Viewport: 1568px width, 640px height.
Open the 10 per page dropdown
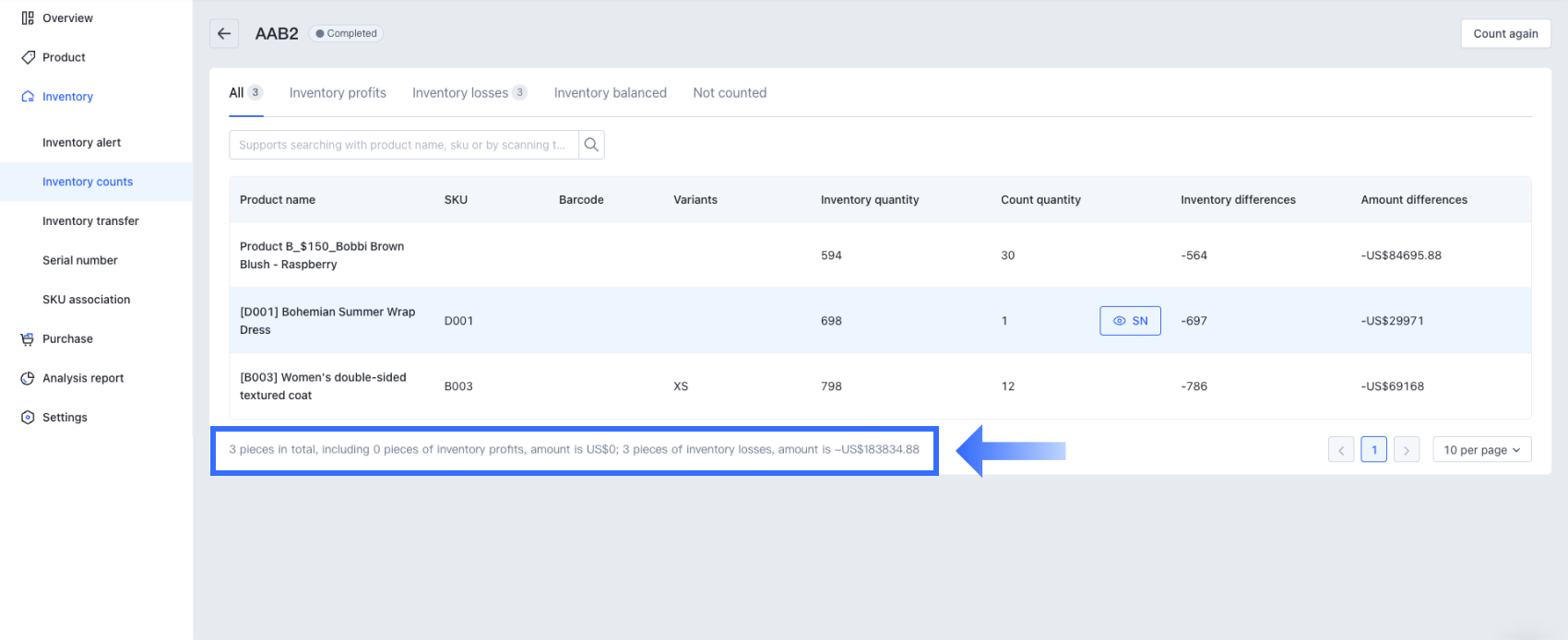coord(1481,450)
